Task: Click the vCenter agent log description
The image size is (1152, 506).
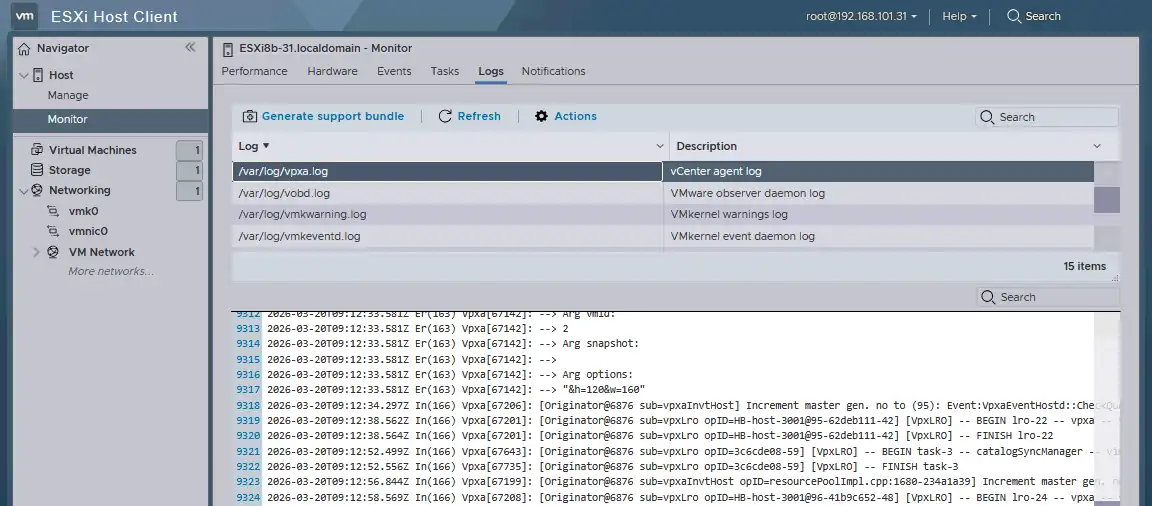Action: pos(716,171)
